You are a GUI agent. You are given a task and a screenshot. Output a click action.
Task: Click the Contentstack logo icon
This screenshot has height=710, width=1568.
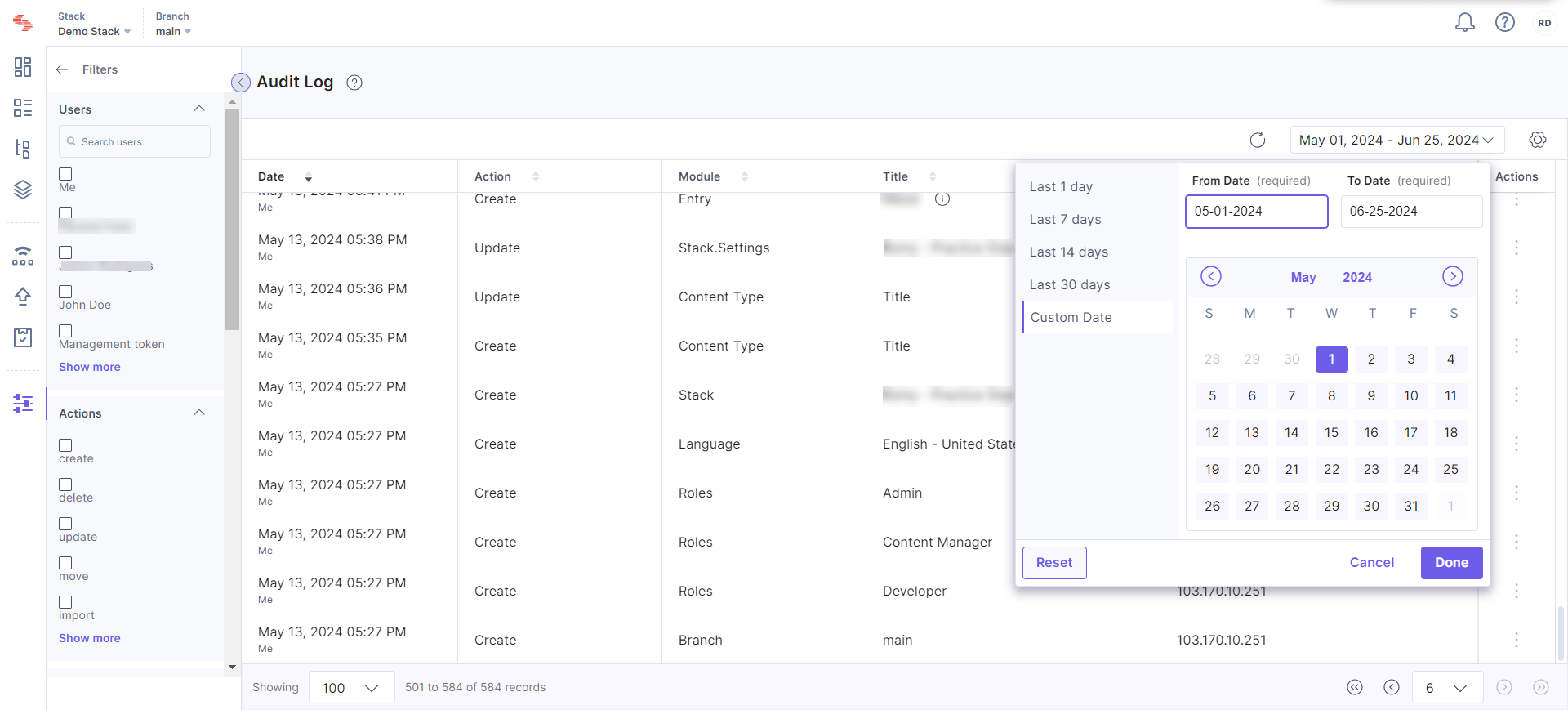coord(23,23)
